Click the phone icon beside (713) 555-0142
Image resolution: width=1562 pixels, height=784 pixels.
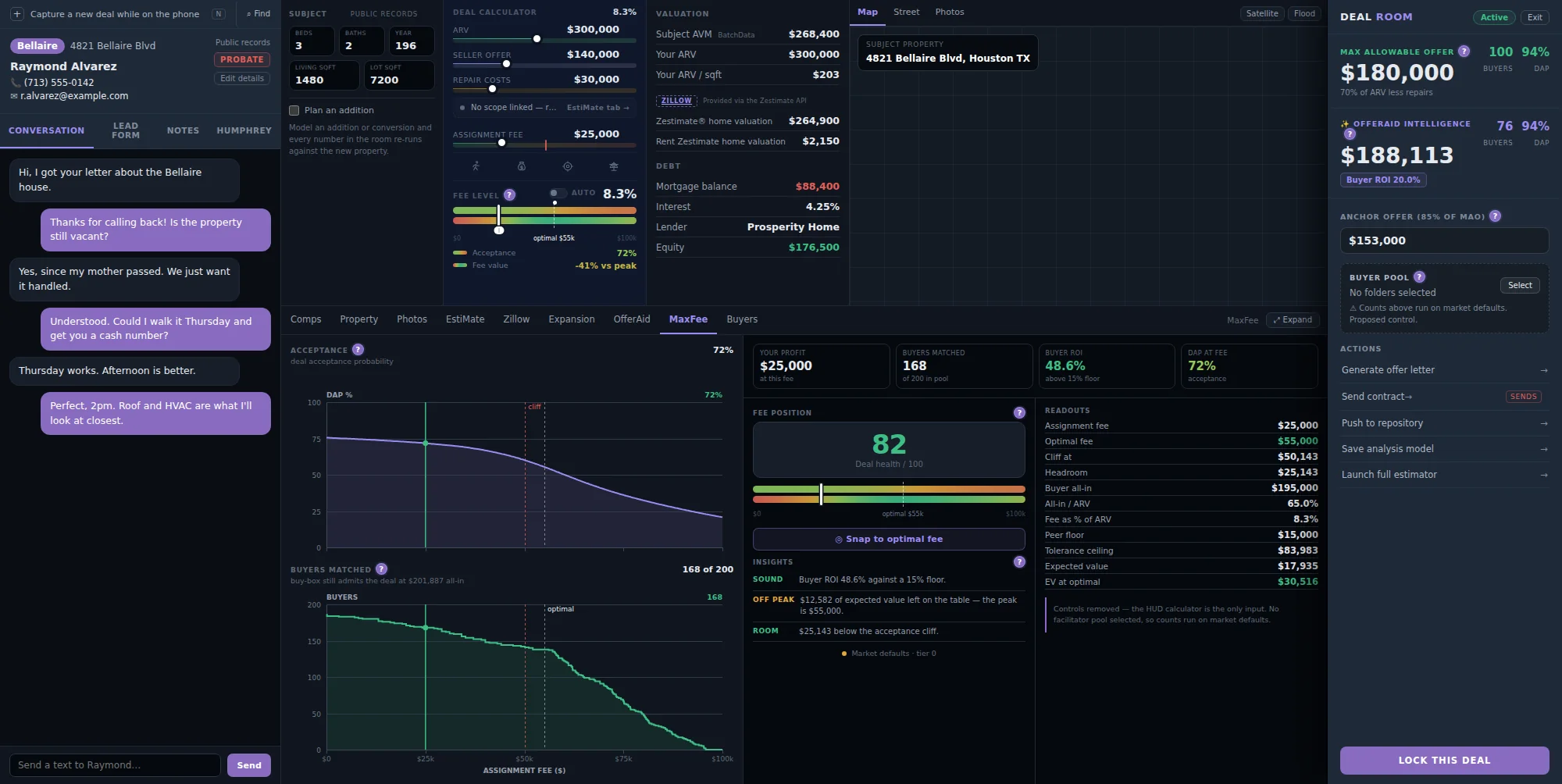pyautogui.click(x=16, y=83)
